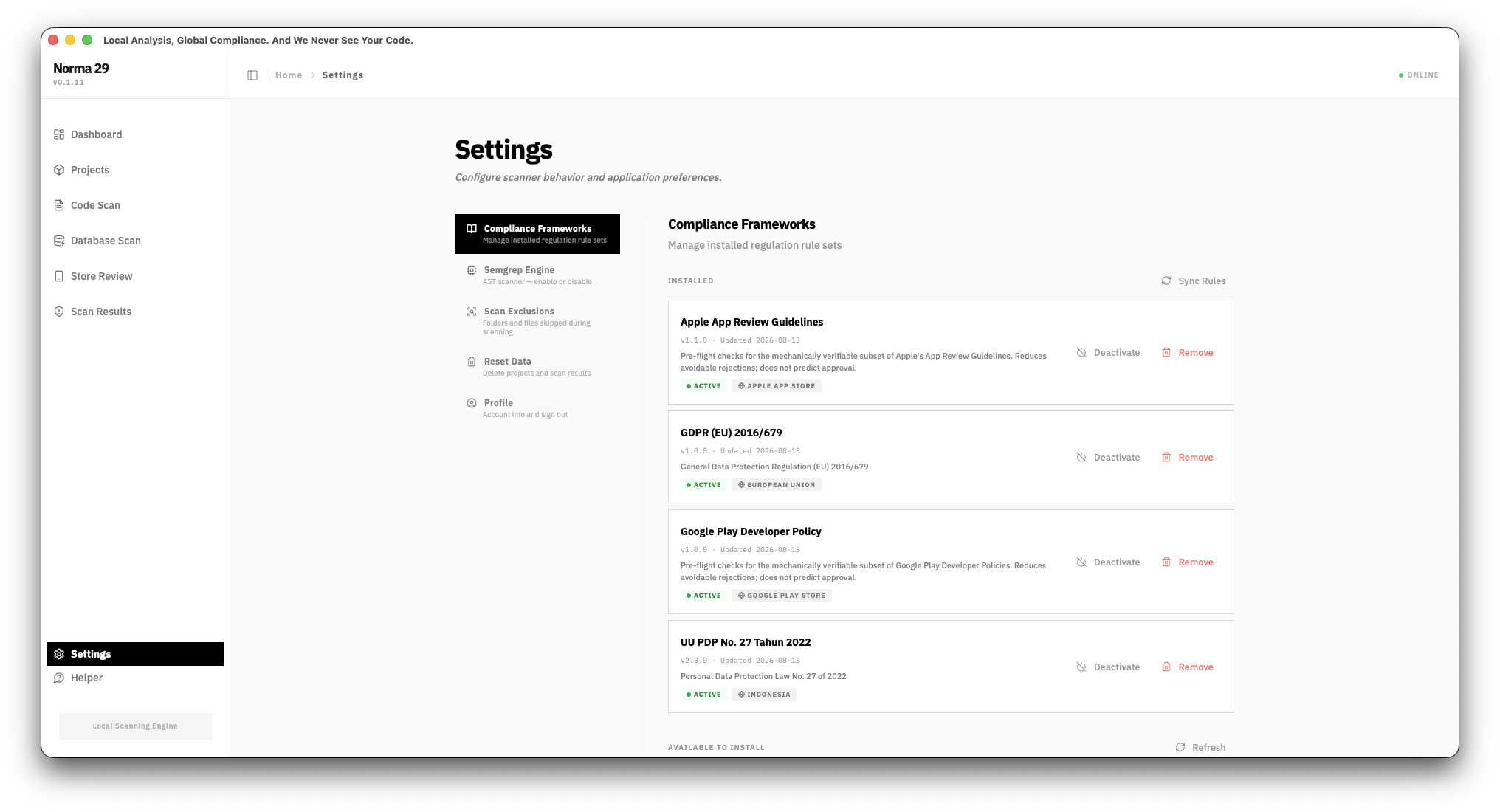Open Semgrep Engine settings tab
The image size is (1500, 812).
click(x=537, y=275)
